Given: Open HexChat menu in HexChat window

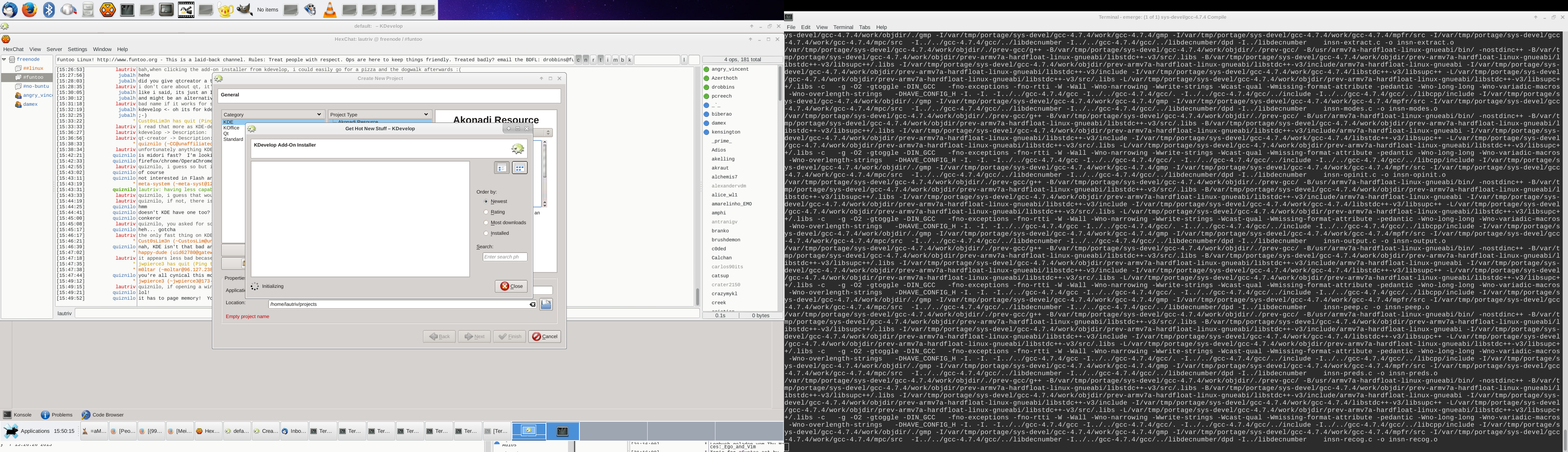Looking at the screenshot, I should tap(13, 49).
